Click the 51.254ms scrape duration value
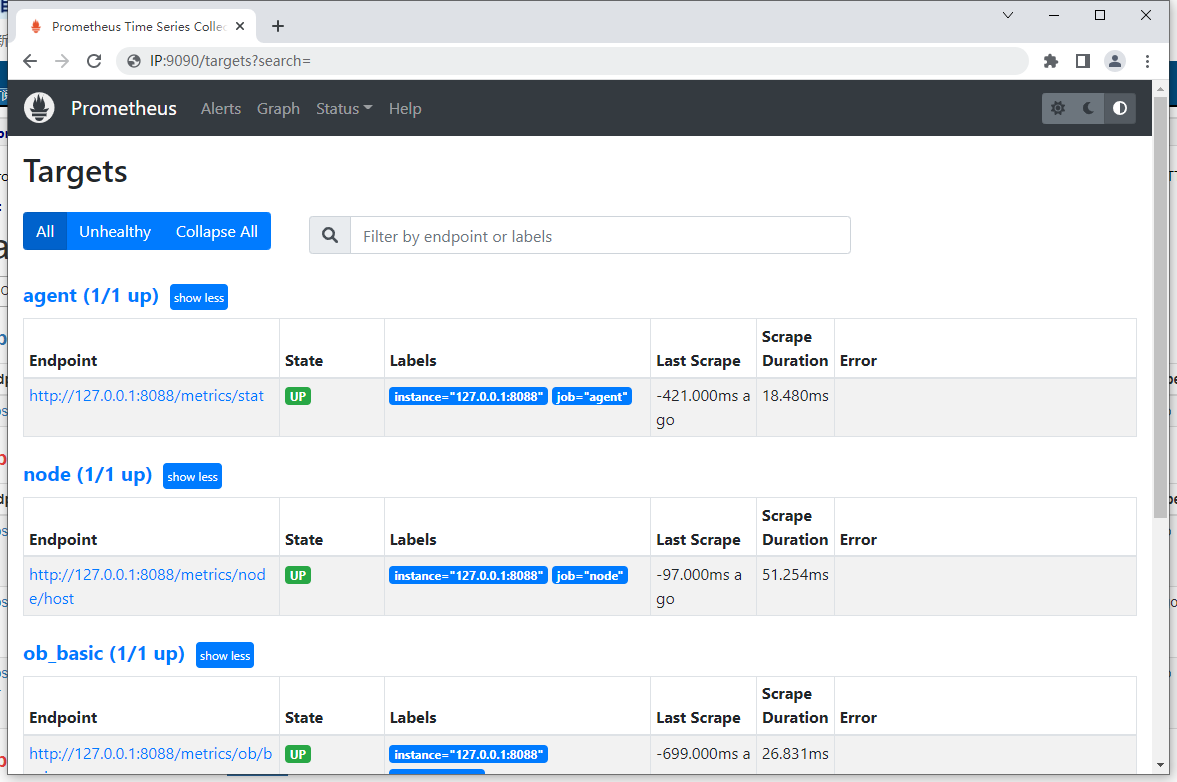This screenshot has width=1177, height=782. tap(795, 574)
